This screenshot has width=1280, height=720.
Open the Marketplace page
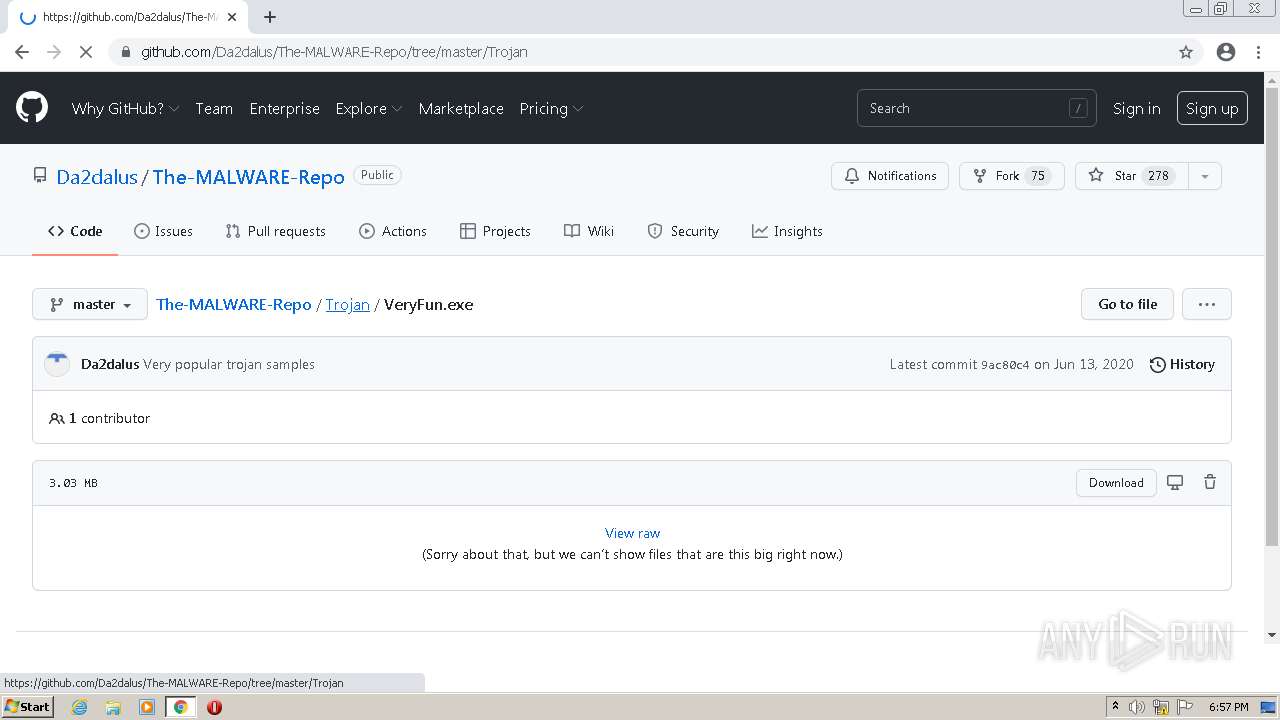click(461, 108)
